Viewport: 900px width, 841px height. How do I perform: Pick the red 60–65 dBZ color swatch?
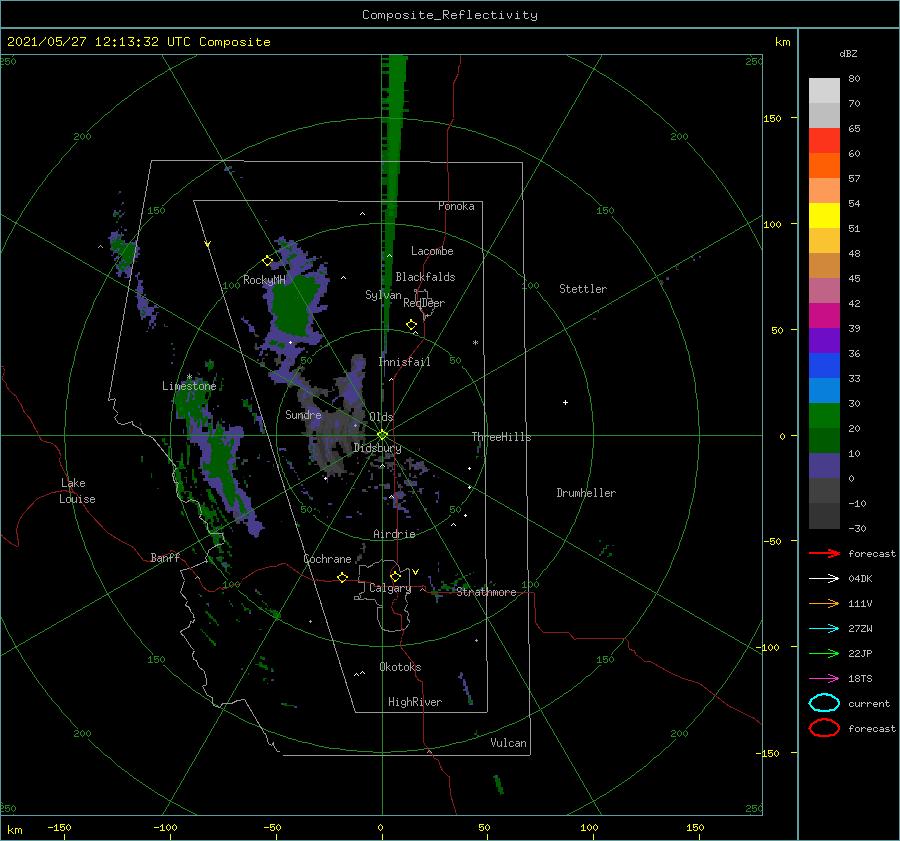(824, 141)
